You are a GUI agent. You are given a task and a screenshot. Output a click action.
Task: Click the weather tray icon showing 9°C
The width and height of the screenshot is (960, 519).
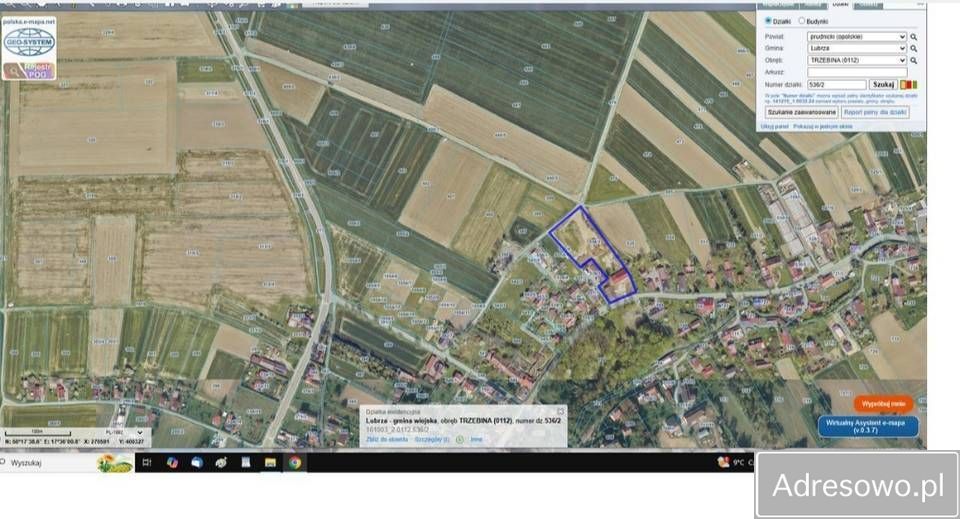[x=723, y=462]
